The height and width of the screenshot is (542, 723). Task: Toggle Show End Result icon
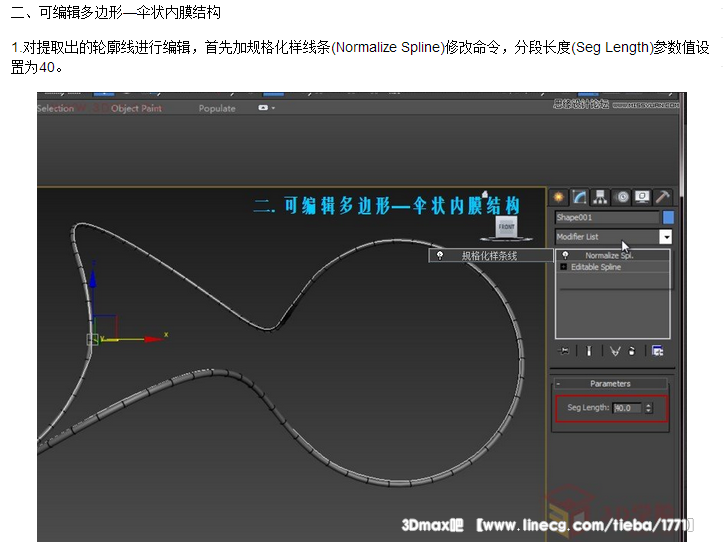point(589,351)
